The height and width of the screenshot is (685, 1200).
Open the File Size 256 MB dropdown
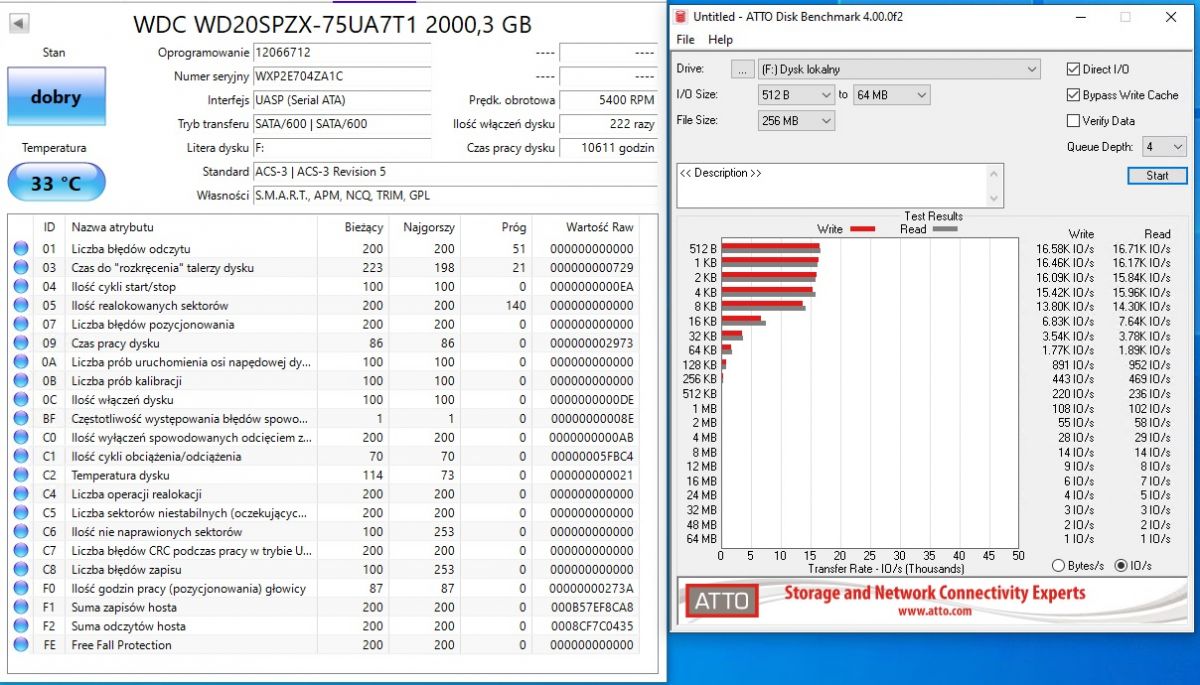tap(796, 121)
